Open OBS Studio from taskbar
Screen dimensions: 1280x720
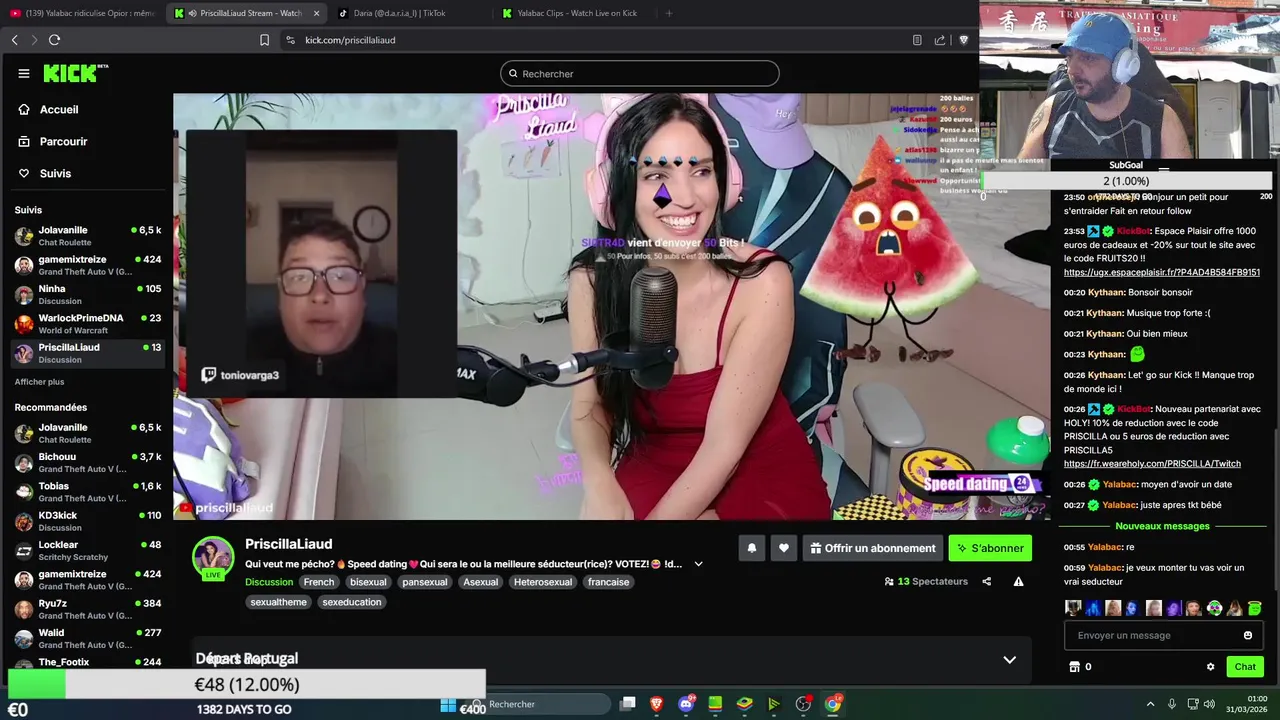803,704
